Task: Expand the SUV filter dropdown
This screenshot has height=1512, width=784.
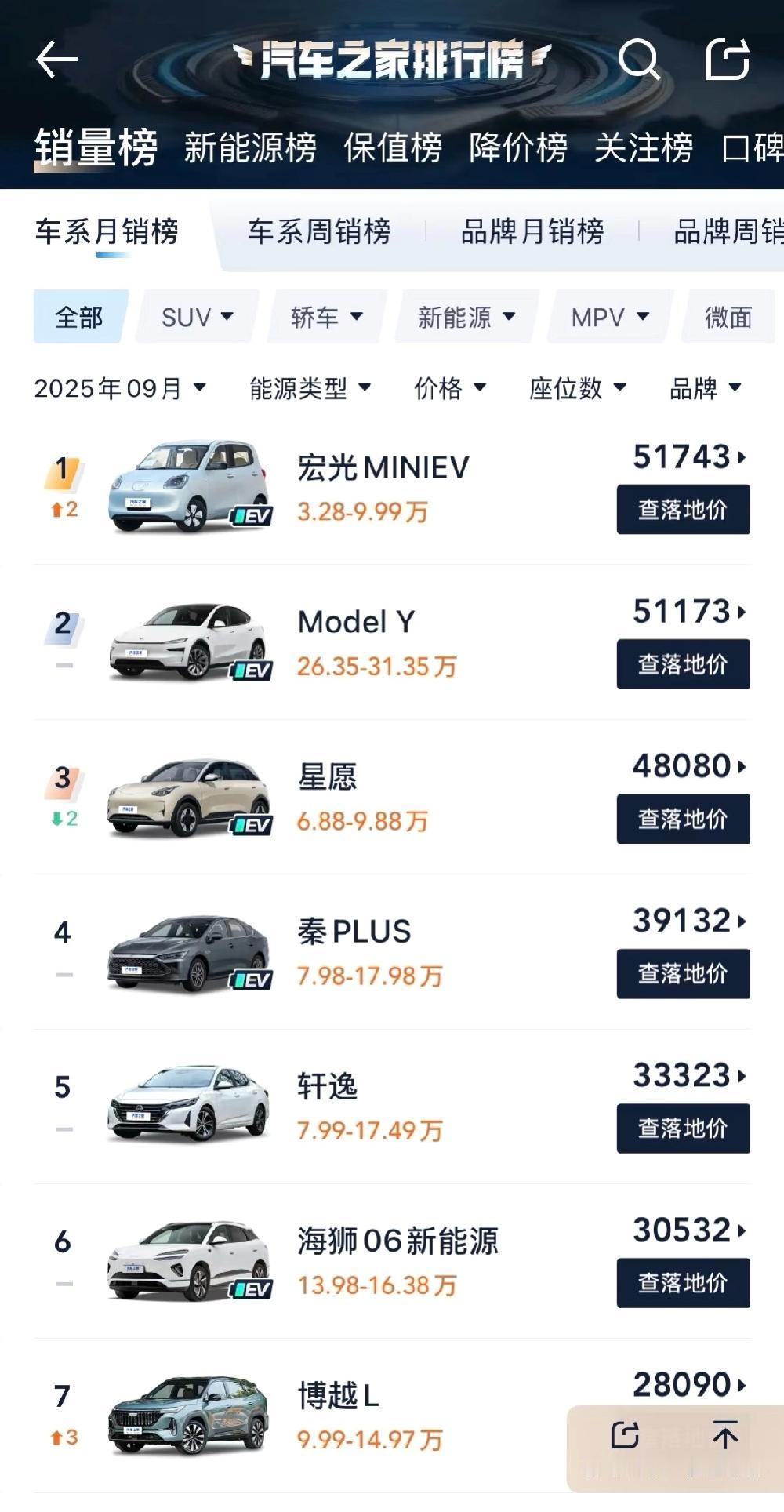Action: [198, 318]
